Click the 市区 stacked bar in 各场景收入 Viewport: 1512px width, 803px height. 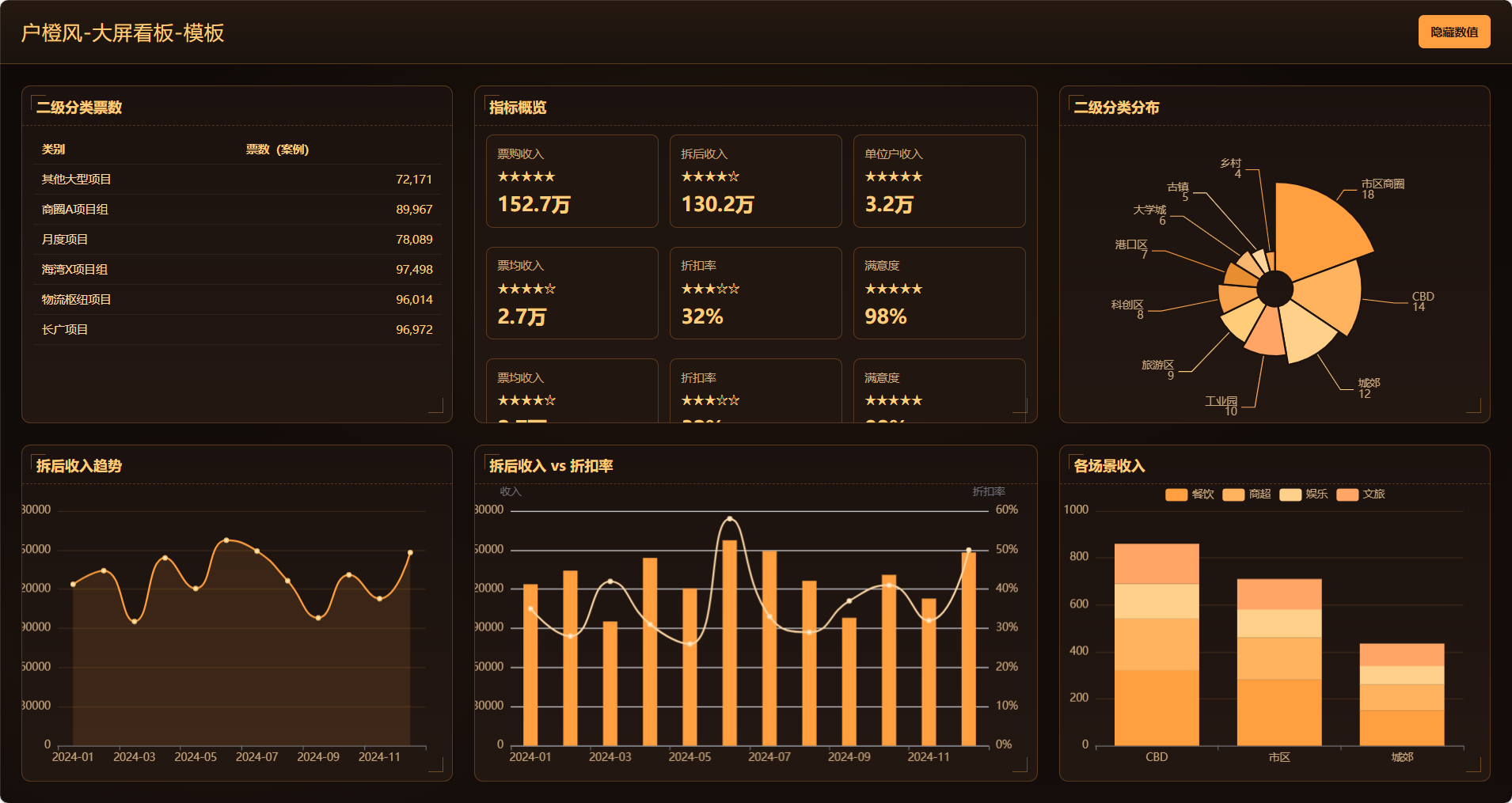(1279, 665)
